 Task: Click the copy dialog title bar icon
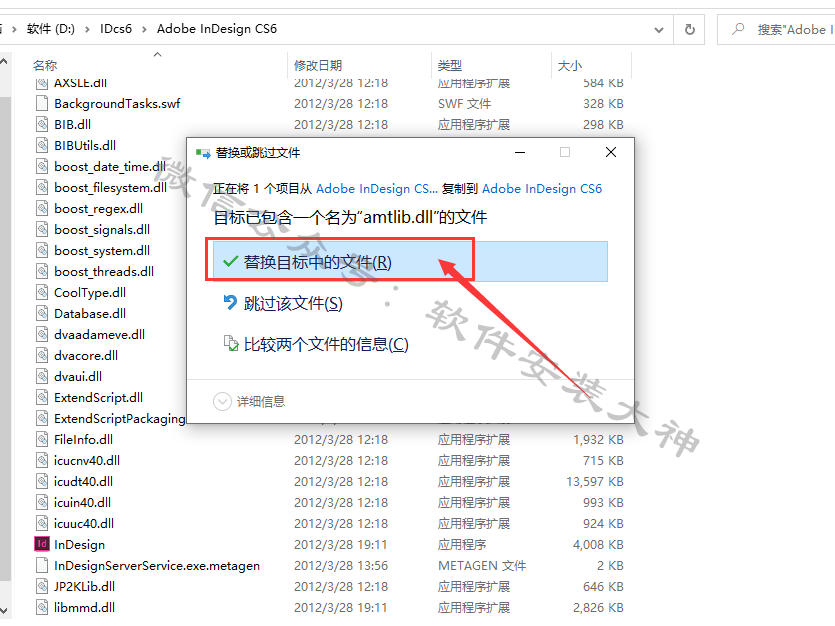[203, 153]
